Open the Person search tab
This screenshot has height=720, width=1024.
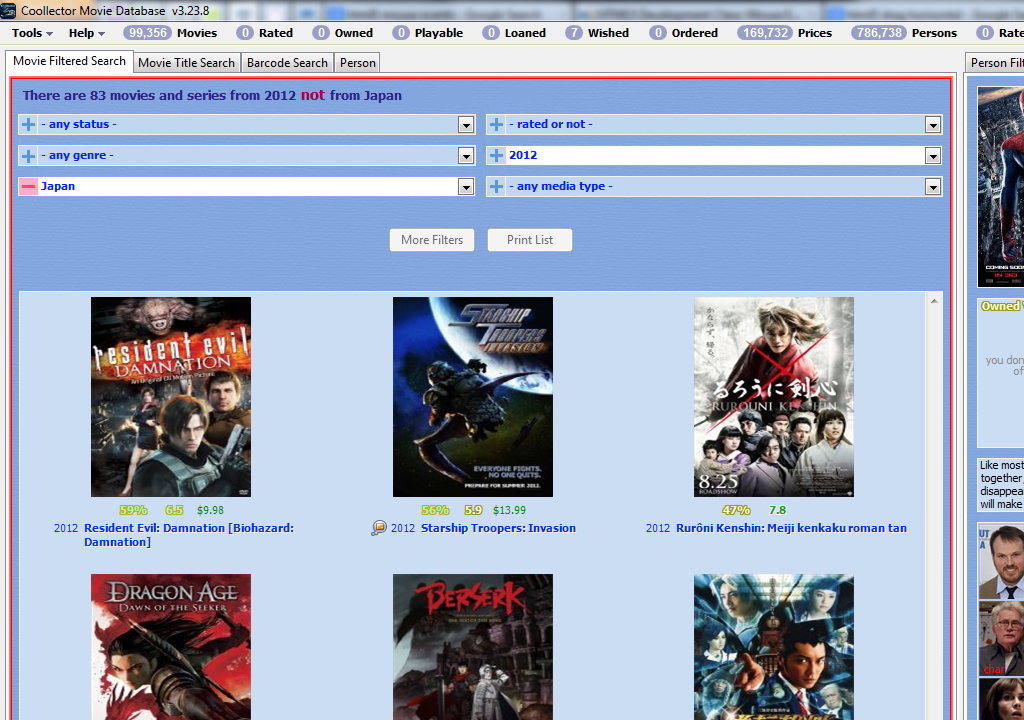(x=358, y=63)
